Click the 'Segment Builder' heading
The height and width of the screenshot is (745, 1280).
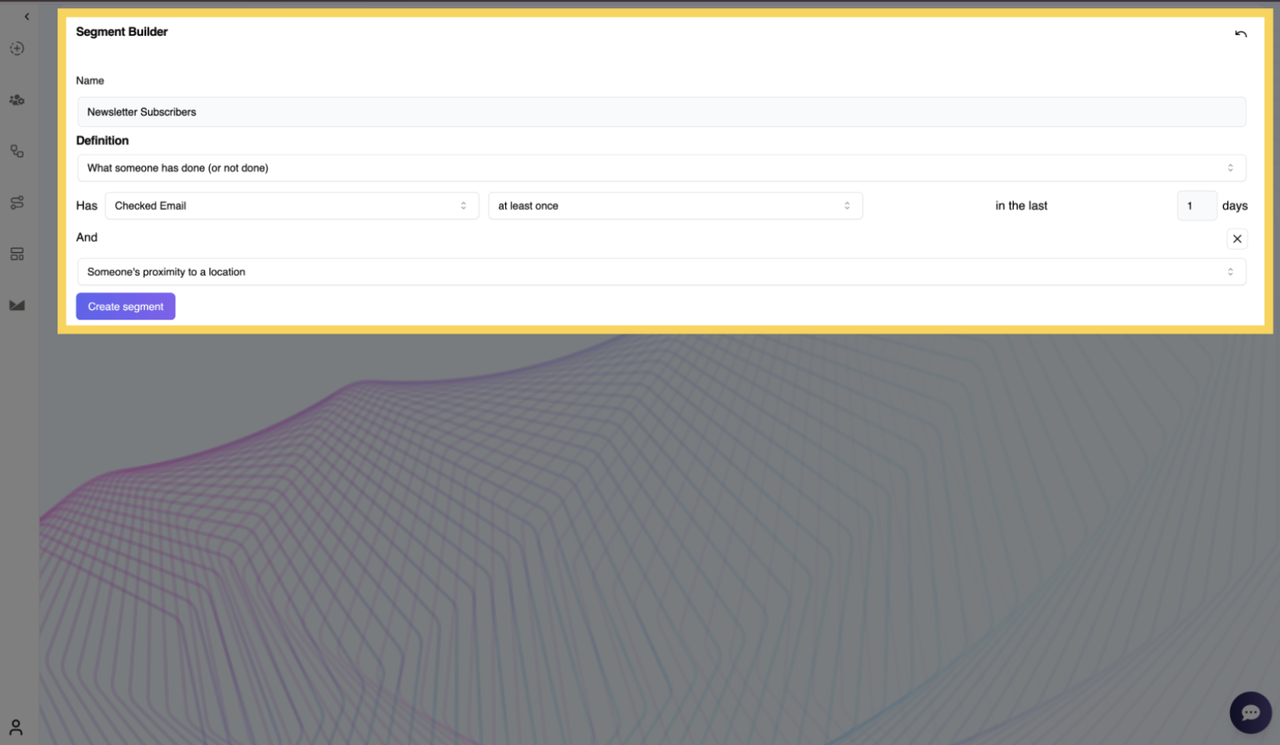[x=122, y=32]
